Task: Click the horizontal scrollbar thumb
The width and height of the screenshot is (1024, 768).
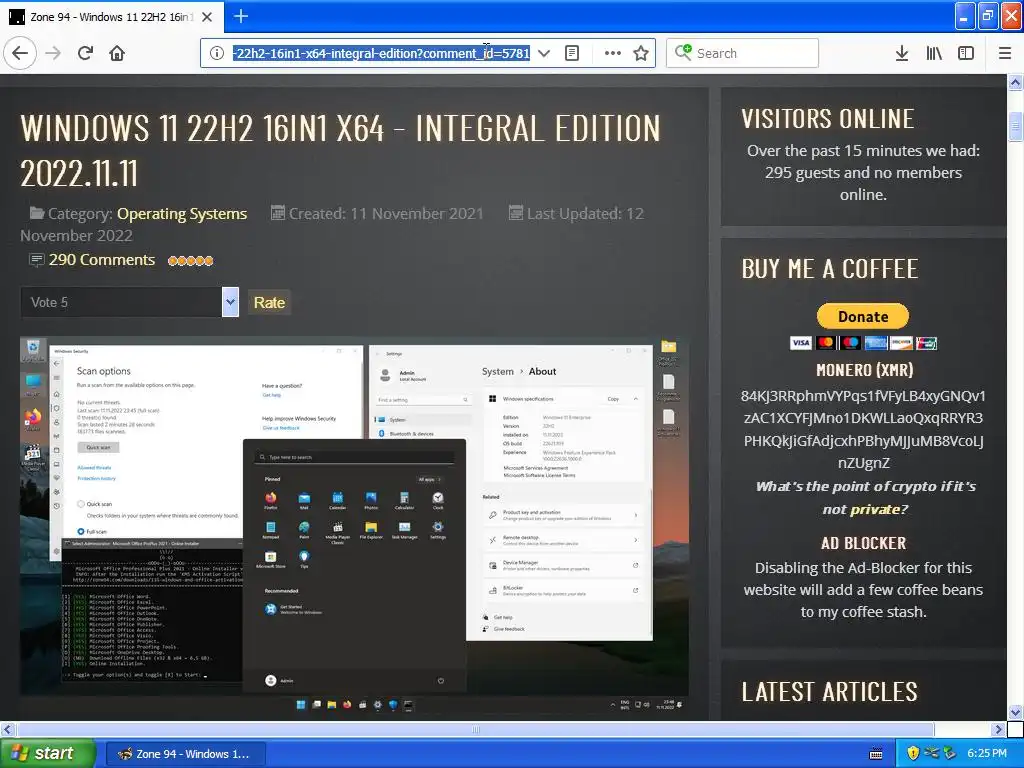Action: [475, 729]
